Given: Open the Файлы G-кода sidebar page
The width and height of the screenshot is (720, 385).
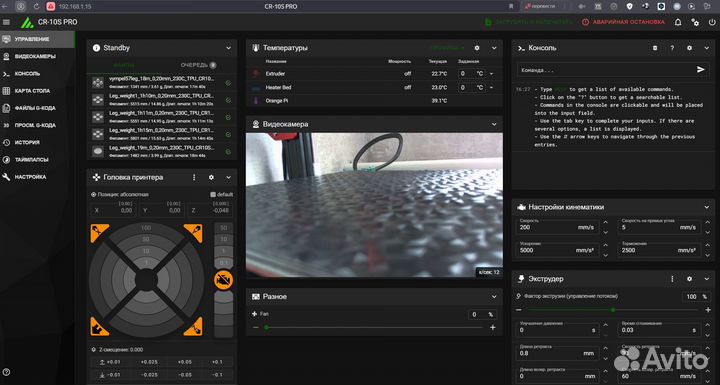Looking at the screenshot, I should [x=38, y=108].
